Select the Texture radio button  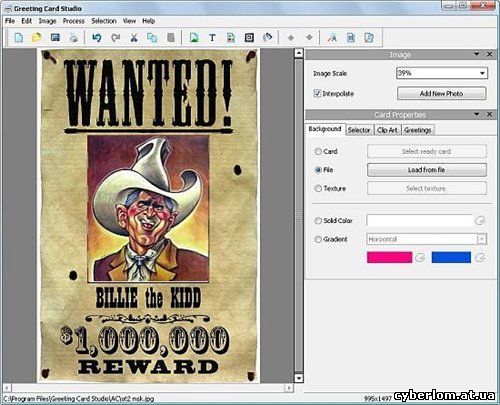[x=318, y=188]
